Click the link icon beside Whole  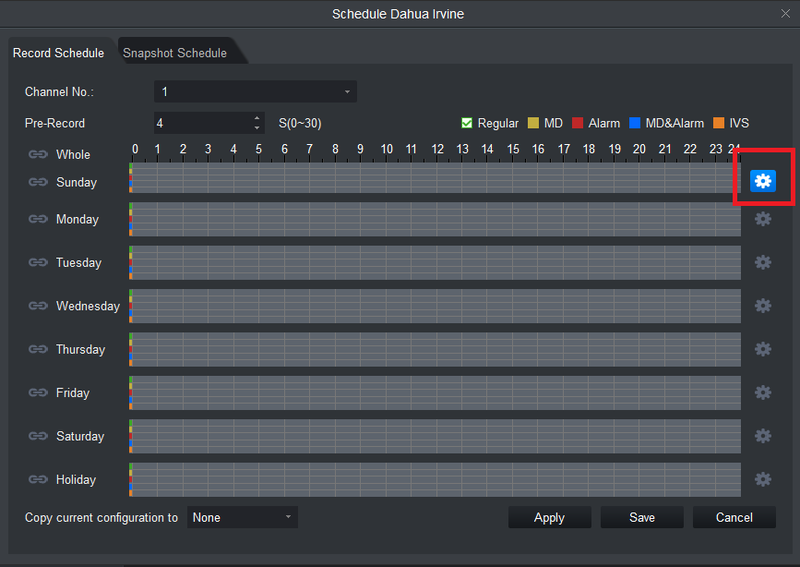click(x=38, y=155)
